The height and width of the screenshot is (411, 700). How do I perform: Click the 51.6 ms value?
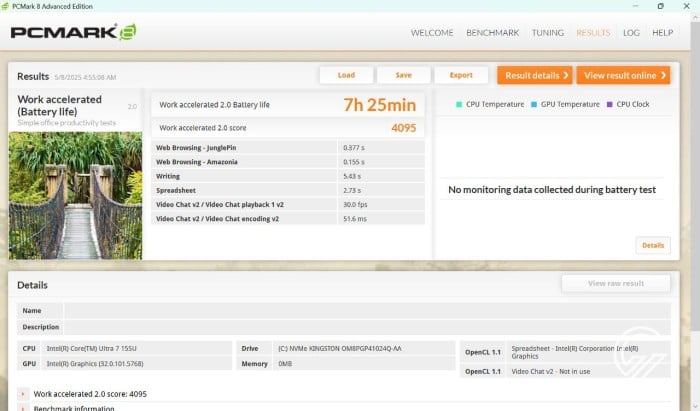pos(355,219)
